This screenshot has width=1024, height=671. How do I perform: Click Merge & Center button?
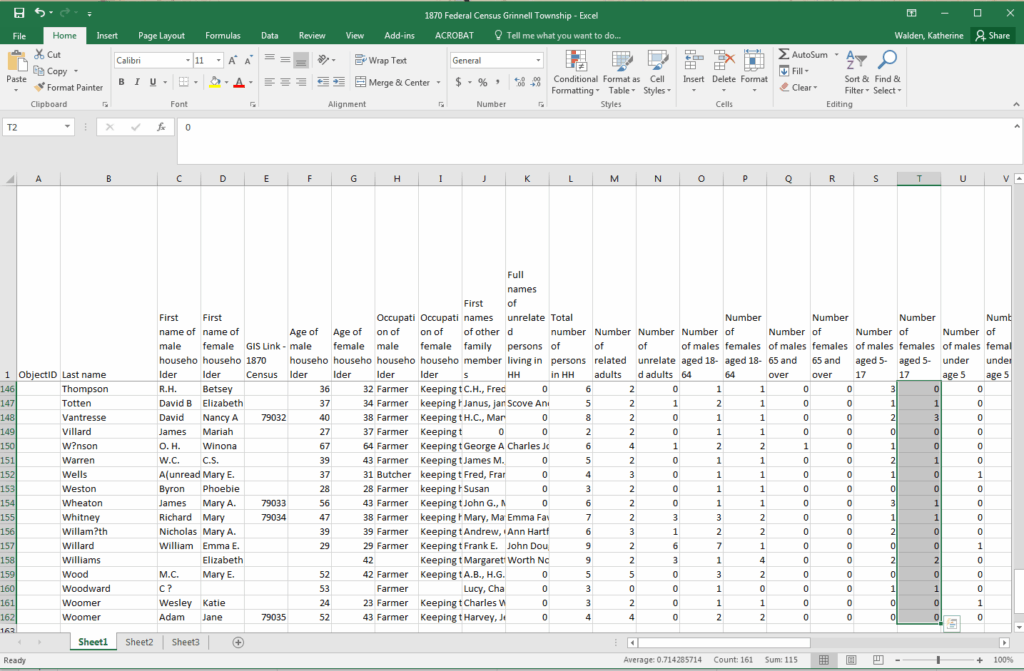[392, 82]
